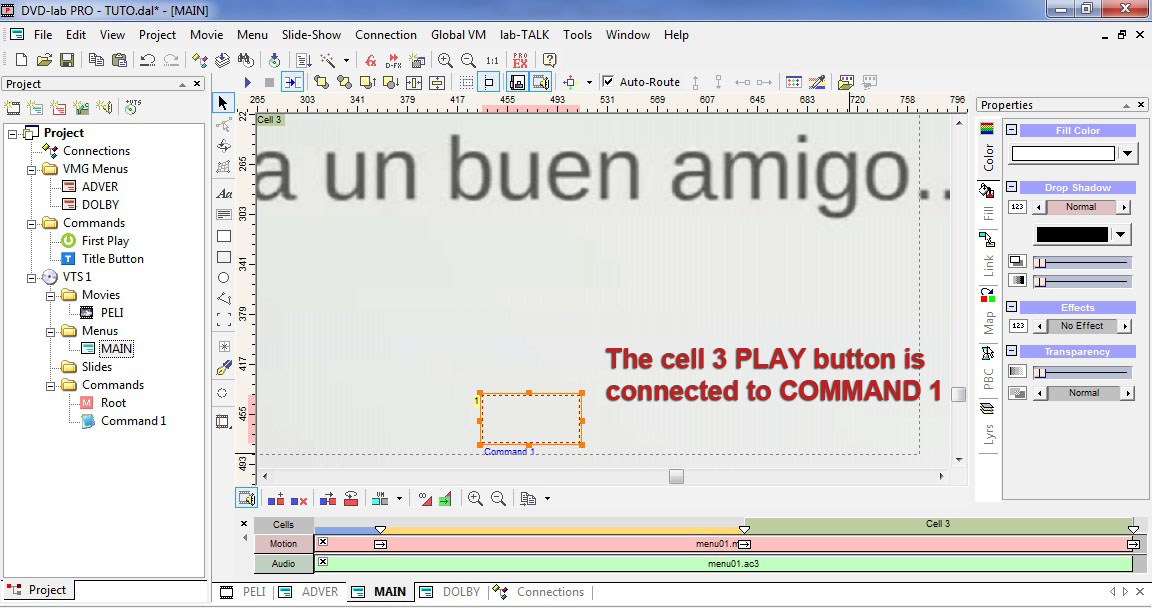This screenshot has width=1154, height=608.
Task: Collapse the VMG Menus tree node
Action: [31, 169]
